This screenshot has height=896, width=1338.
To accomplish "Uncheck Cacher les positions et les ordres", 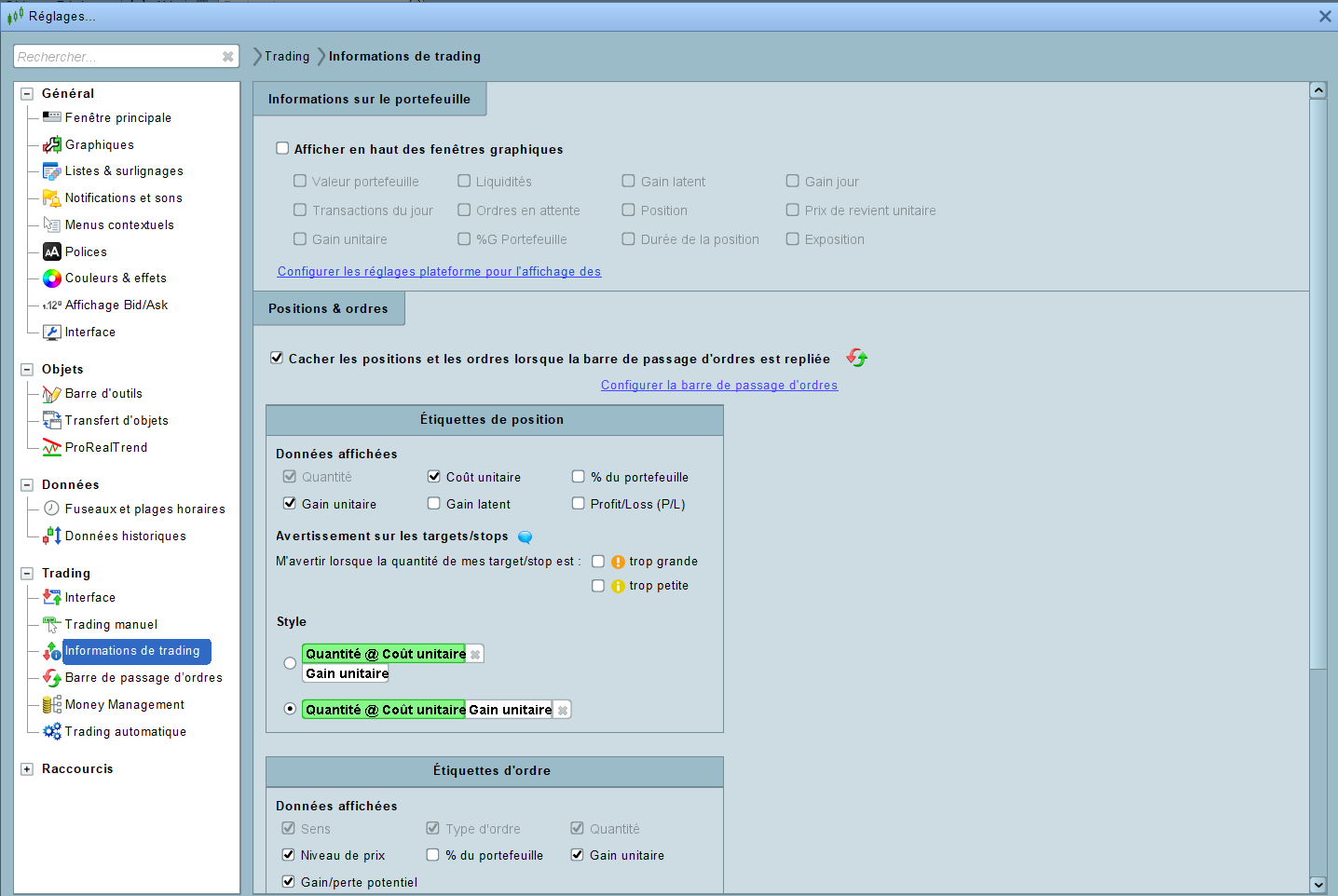I will [x=277, y=358].
